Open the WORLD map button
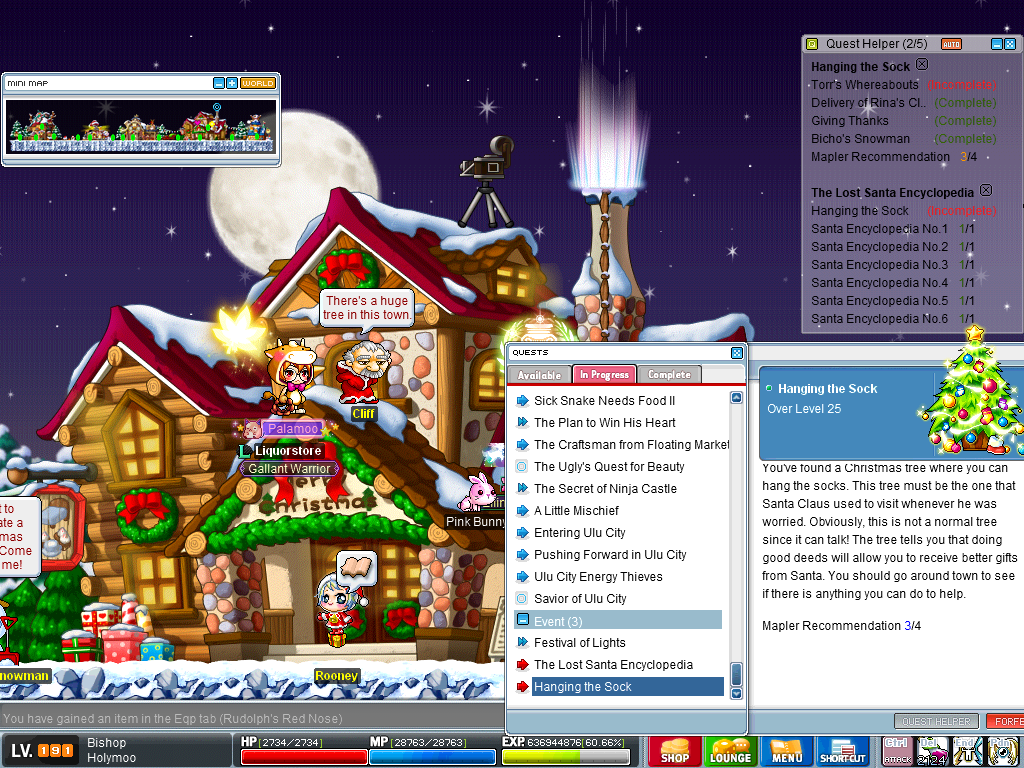Image resolution: width=1024 pixels, height=768 pixels. pos(257,83)
